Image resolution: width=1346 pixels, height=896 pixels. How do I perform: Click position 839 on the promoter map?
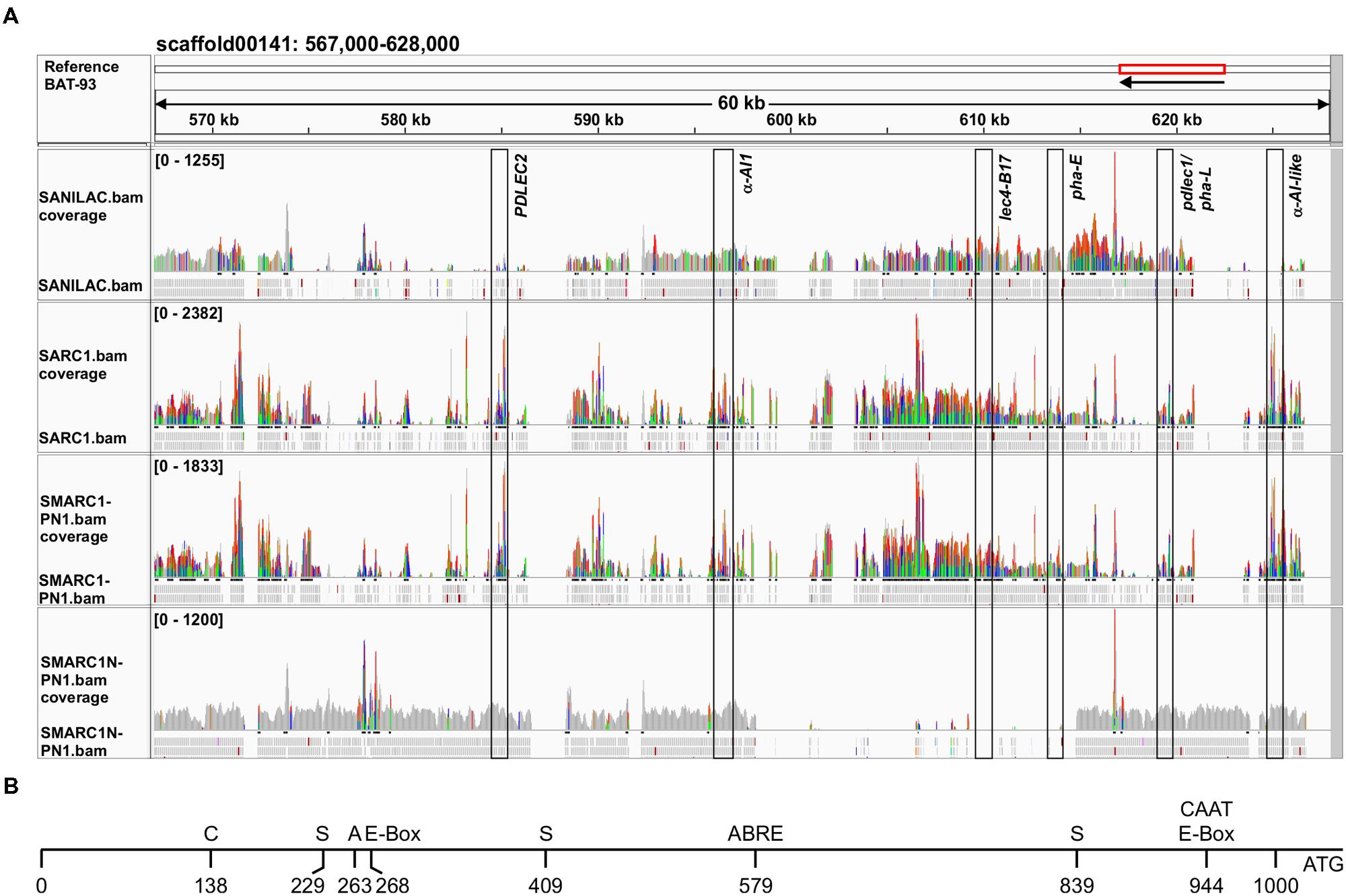pyautogui.click(x=1077, y=885)
